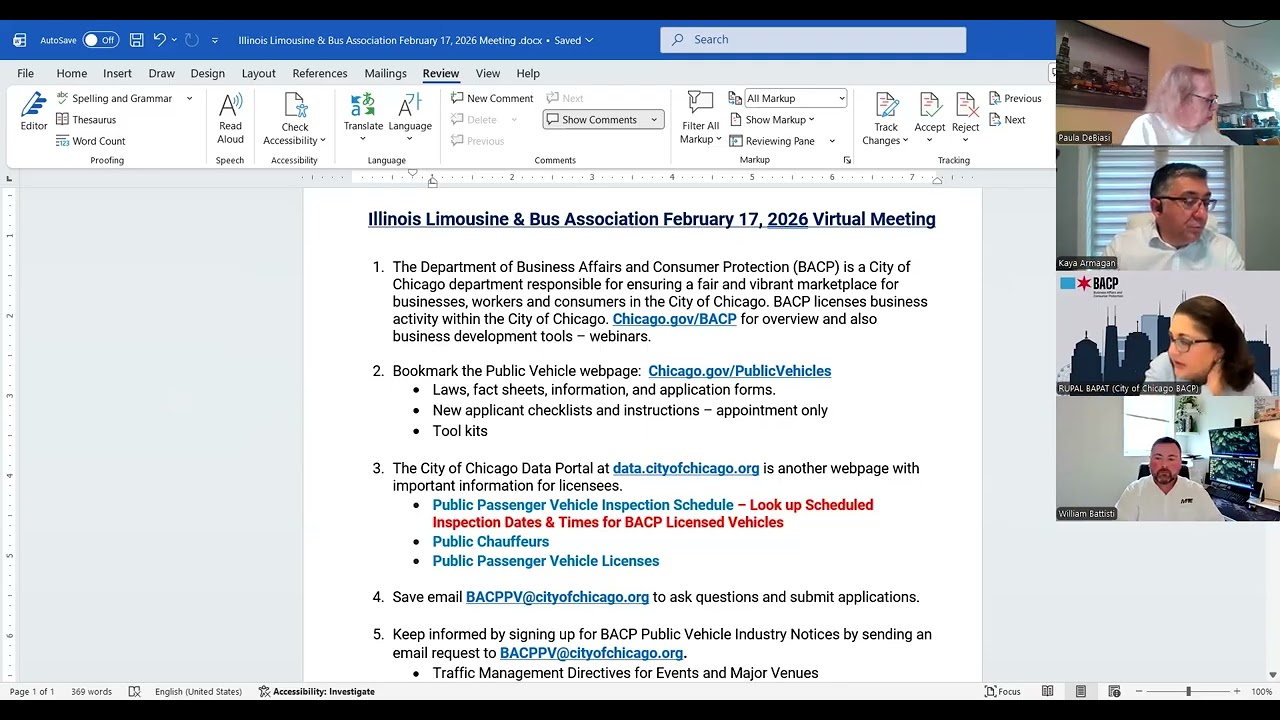Open the Chicago.gov/PublicVehicles link
Screen dimensions: 1280x720
739,371
